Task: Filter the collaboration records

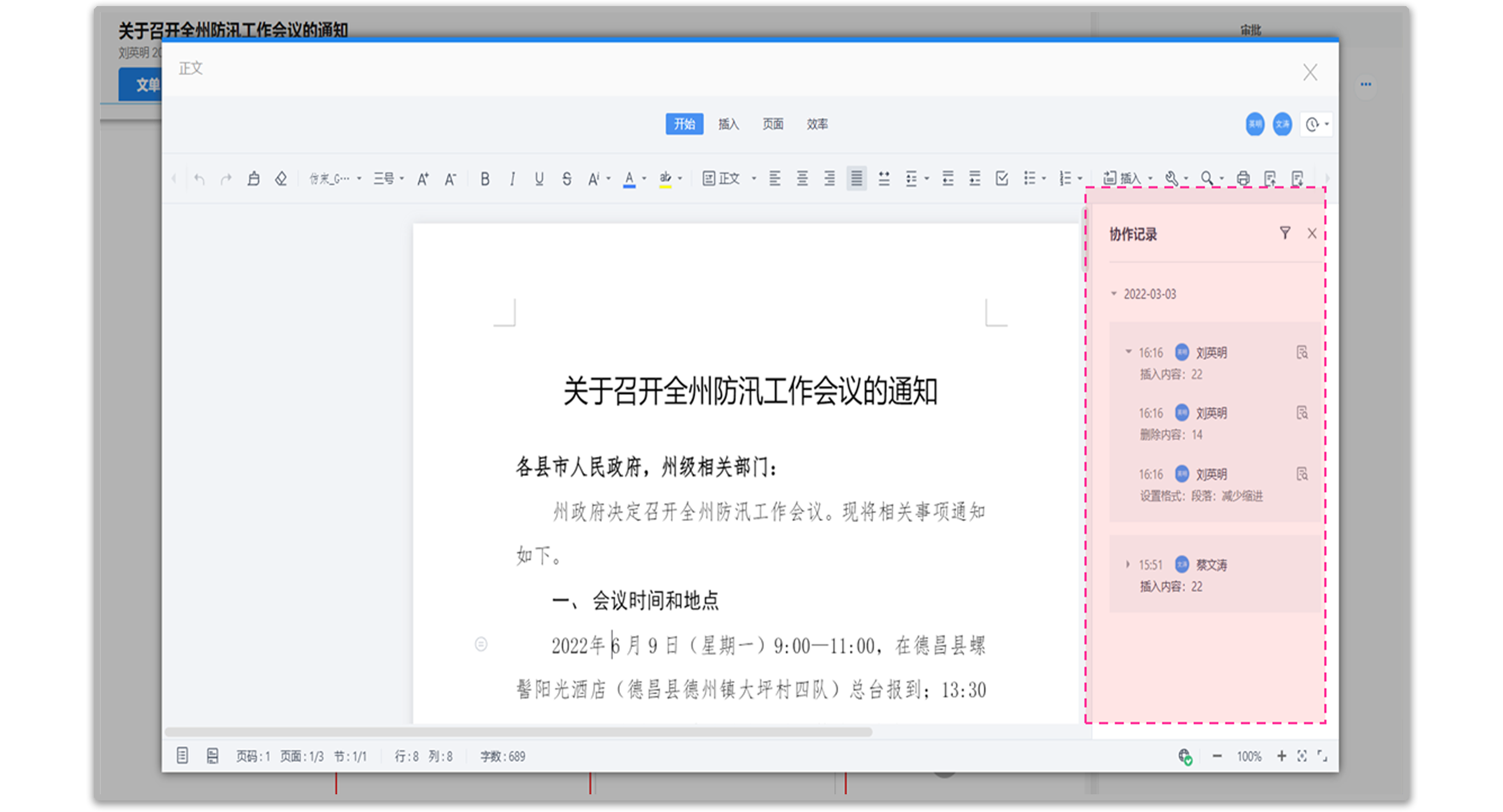Action: pyautogui.click(x=1285, y=233)
